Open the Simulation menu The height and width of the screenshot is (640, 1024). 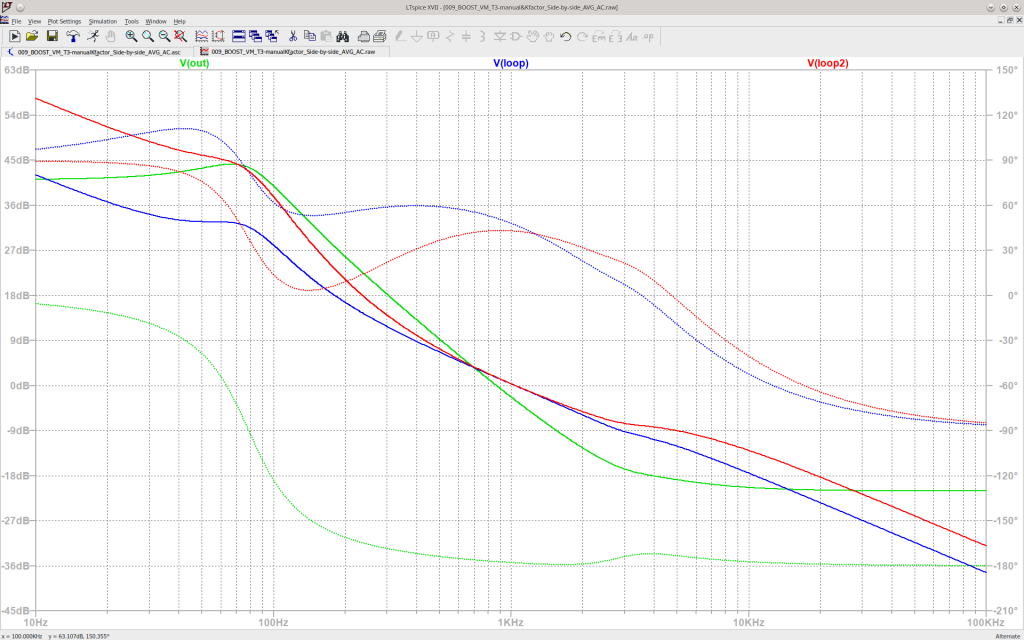coord(103,22)
